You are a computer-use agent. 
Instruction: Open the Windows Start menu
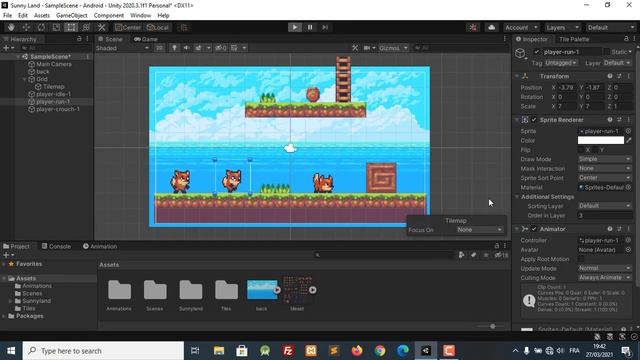[11, 351]
